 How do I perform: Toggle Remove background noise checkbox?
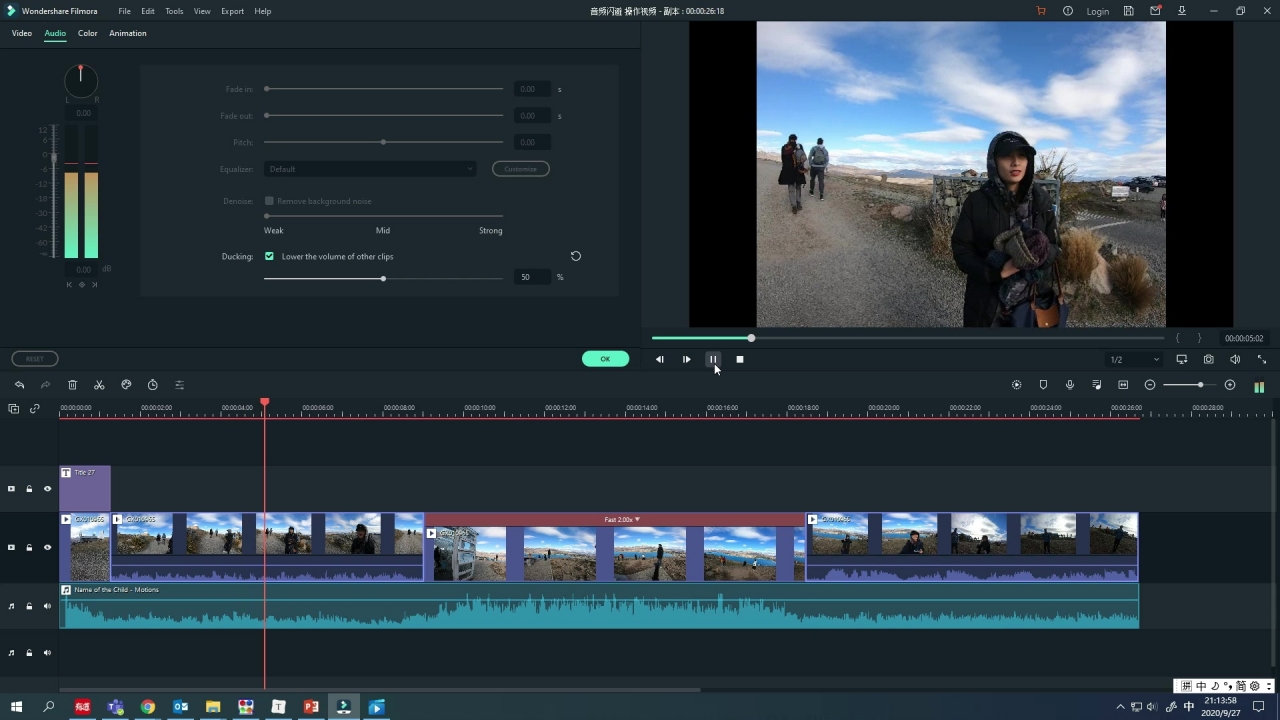pos(269,201)
